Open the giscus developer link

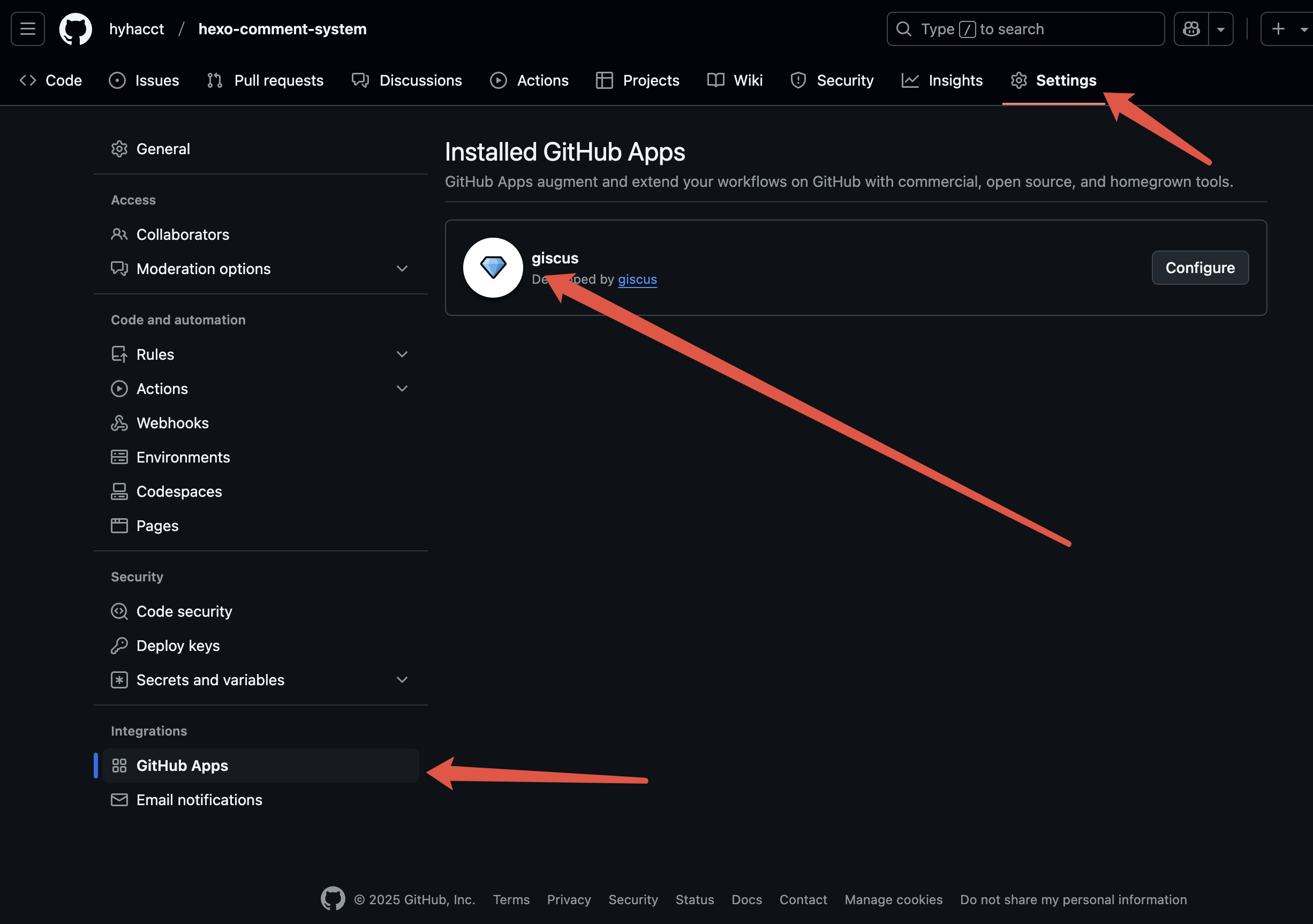[x=637, y=279]
